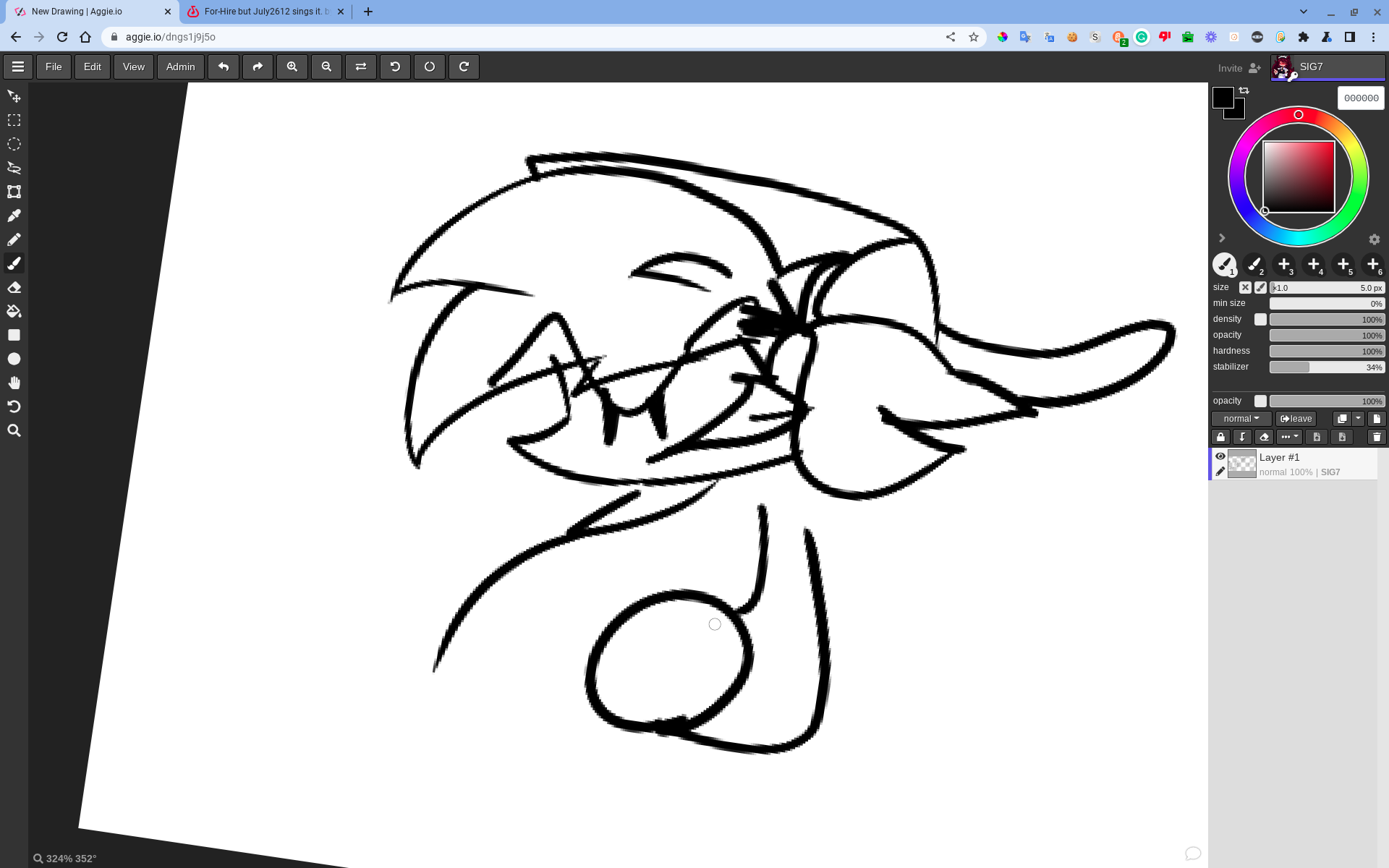This screenshot has height=868, width=1389.
Task: Toggle the size X button next to size
Action: (1245, 287)
